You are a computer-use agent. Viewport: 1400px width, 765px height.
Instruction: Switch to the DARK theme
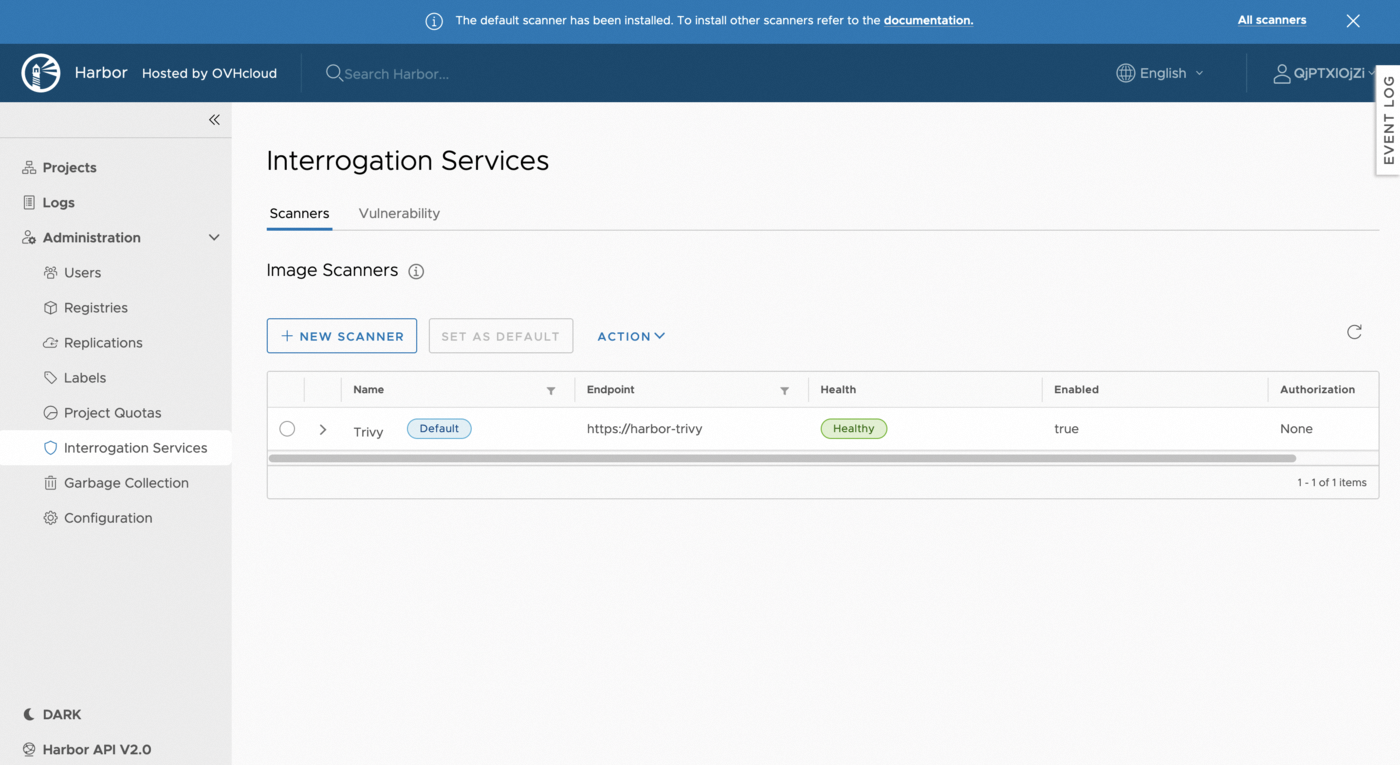click(x=51, y=714)
